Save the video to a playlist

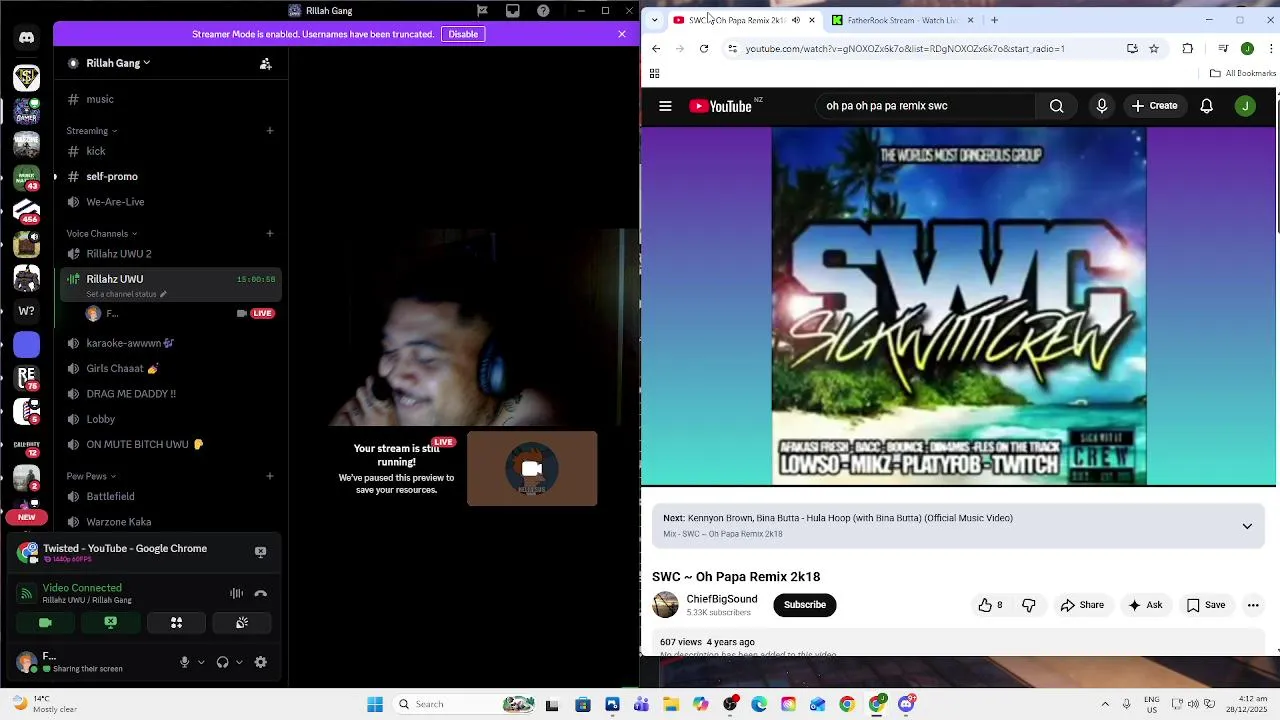pos(1205,605)
